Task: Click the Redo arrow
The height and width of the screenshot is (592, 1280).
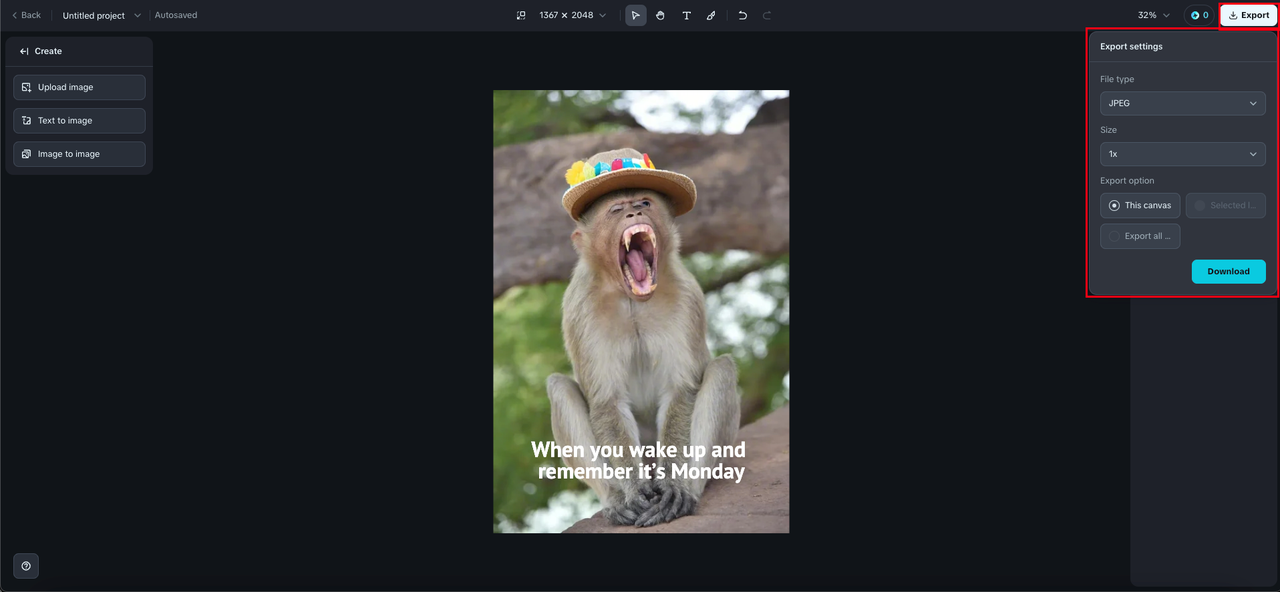Action: point(767,15)
